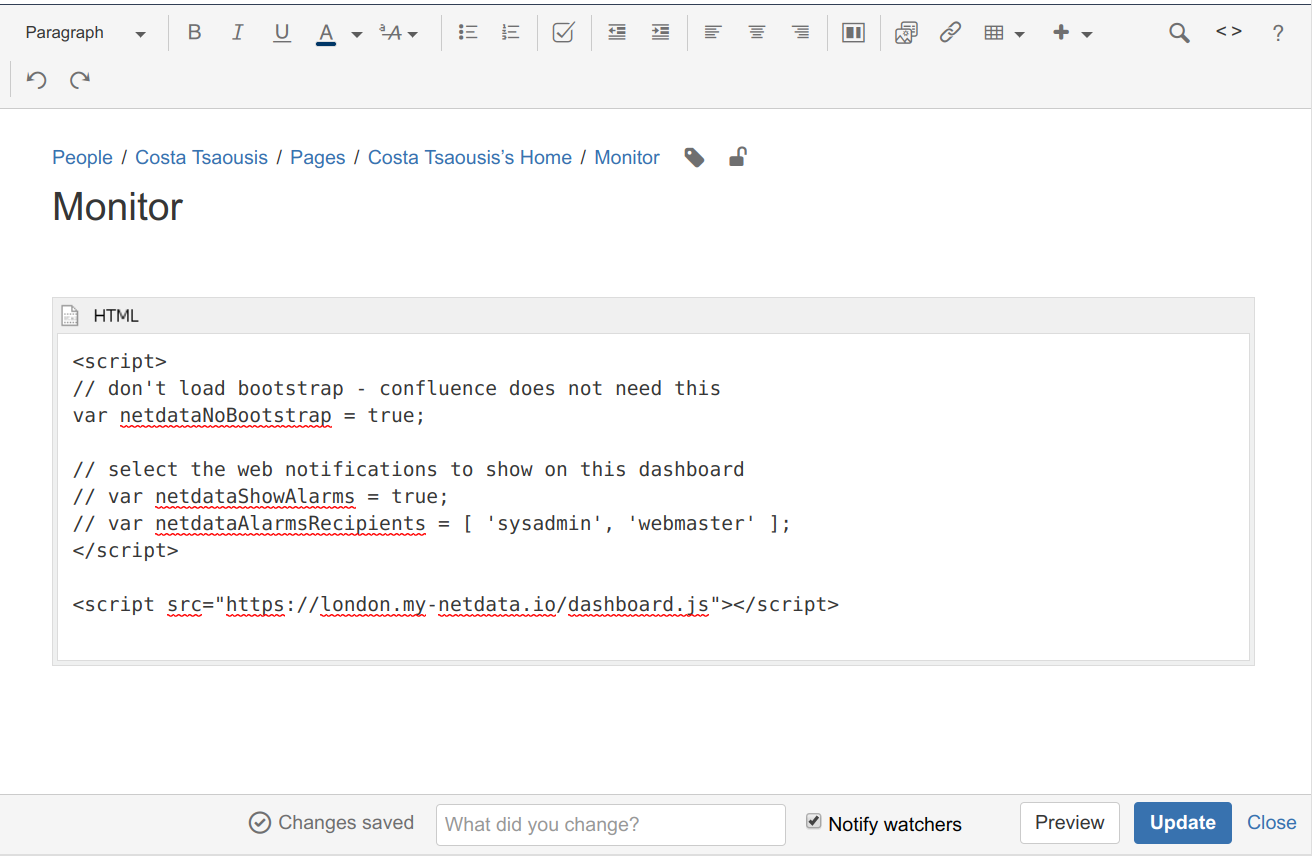This screenshot has height=856, width=1312.
Task: Insert a task list checkbox
Action: (563, 33)
